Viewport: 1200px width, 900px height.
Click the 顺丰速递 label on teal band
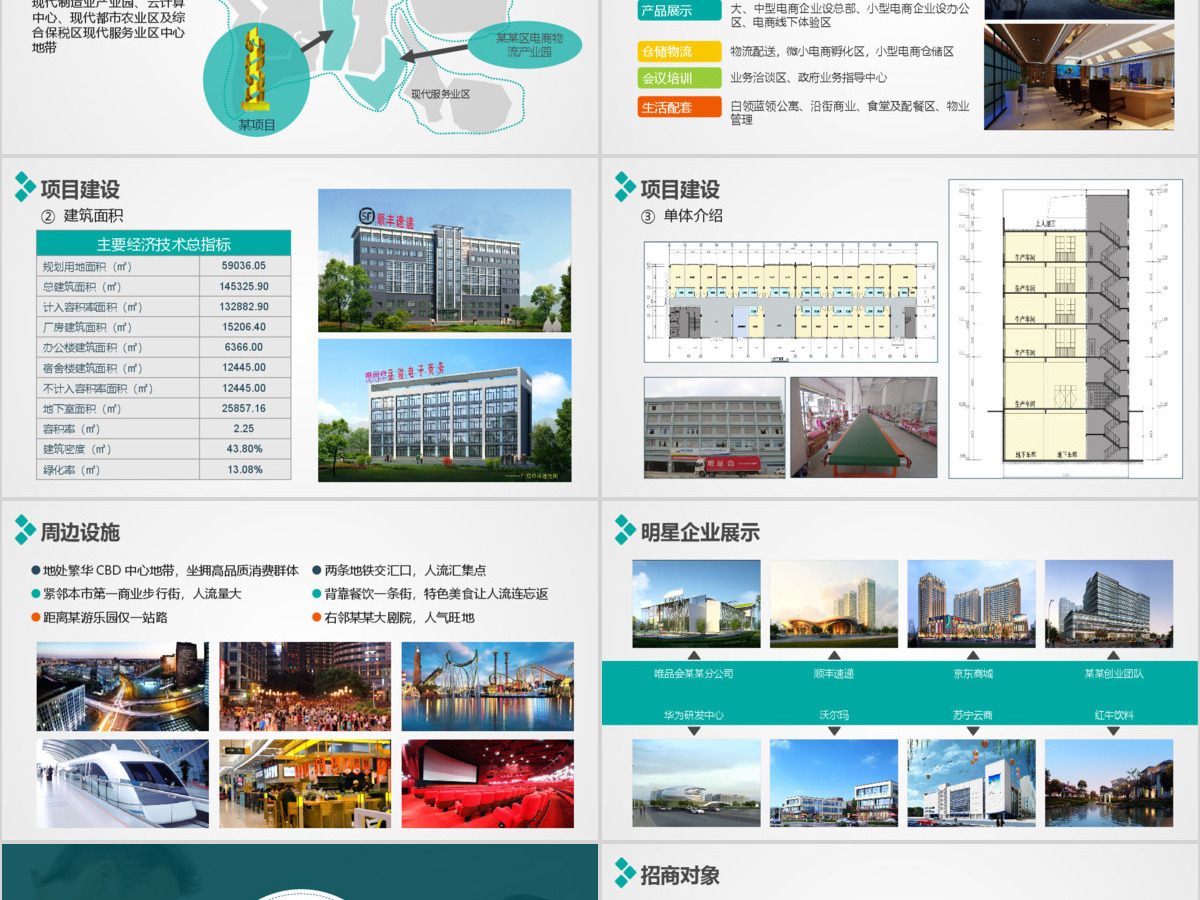834,673
